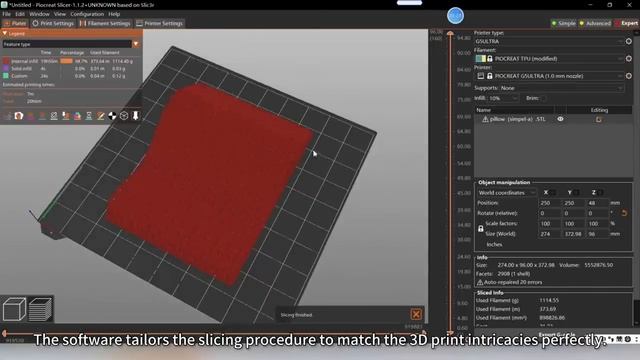Image resolution: width=640 pixels, height=360 pixels.
Task: Click Internal infill red color swatch
Action: coord(6,61)
